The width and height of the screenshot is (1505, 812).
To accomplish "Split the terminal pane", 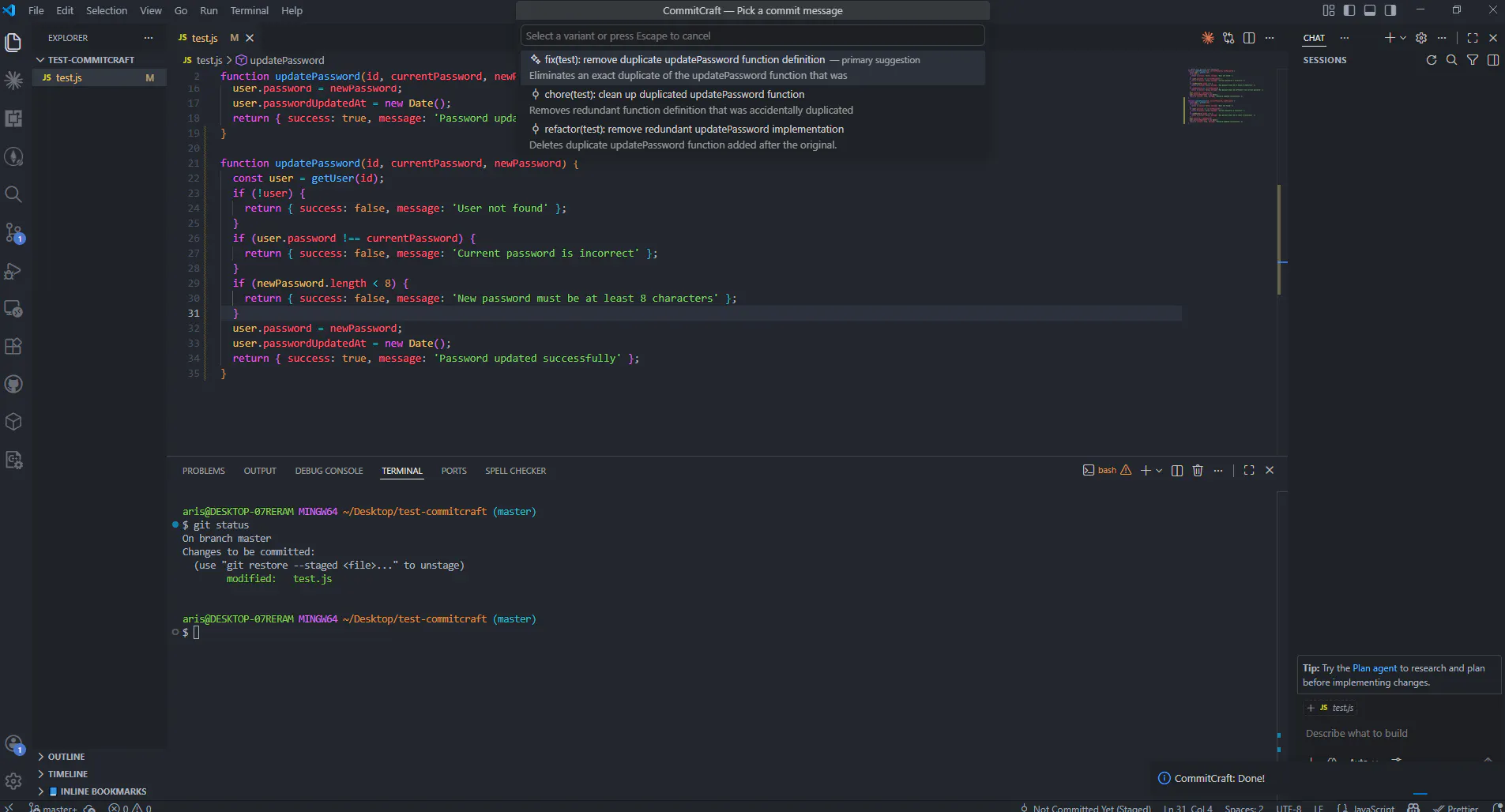I will [x=1177, y=471].
